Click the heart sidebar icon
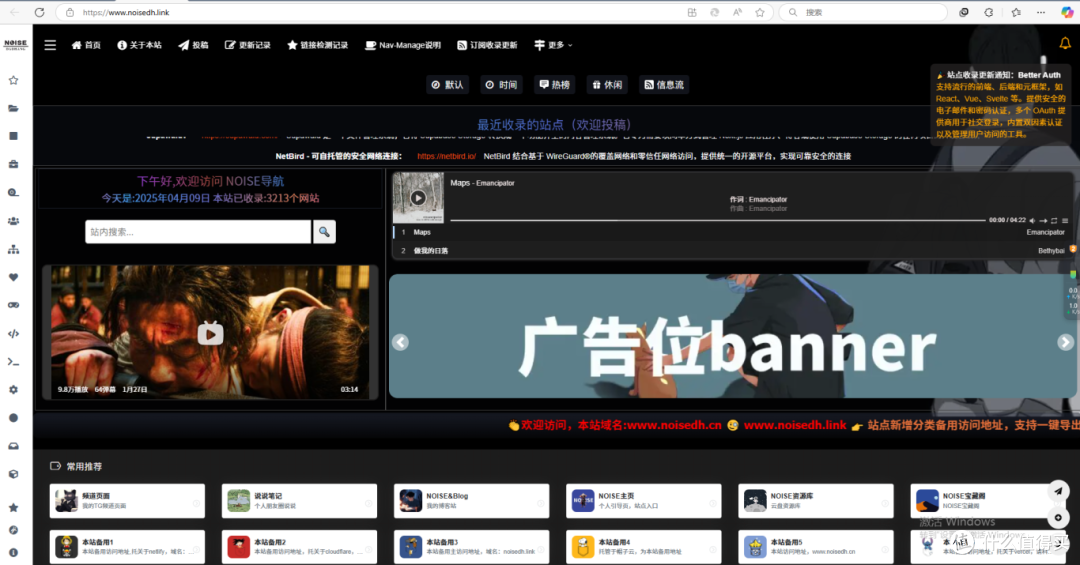Image resolution: width=1080 pixels, height=565 pixels. pyautogui.click(x=13, y=278)
